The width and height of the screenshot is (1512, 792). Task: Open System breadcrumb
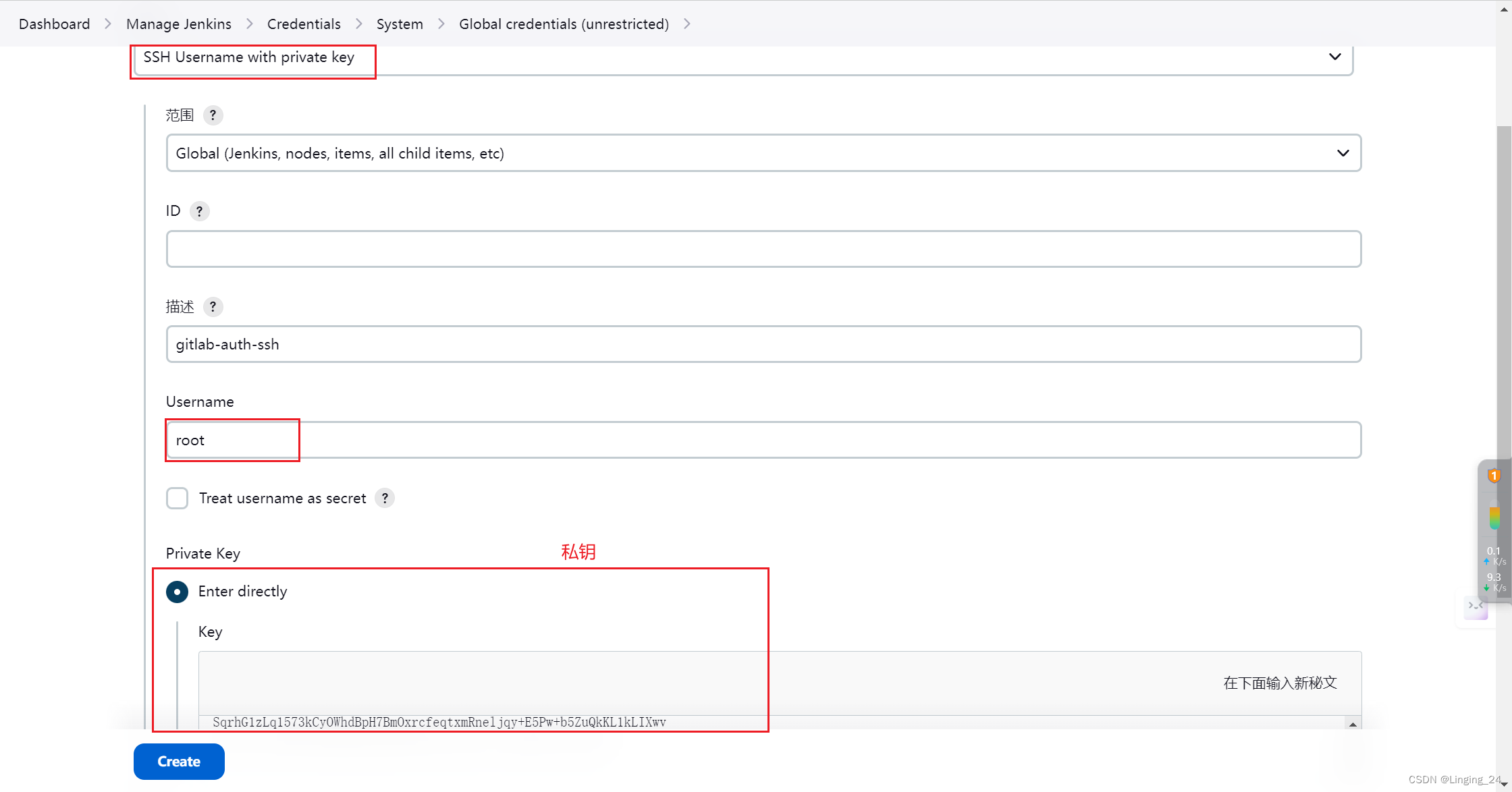(x=400, y=24)
